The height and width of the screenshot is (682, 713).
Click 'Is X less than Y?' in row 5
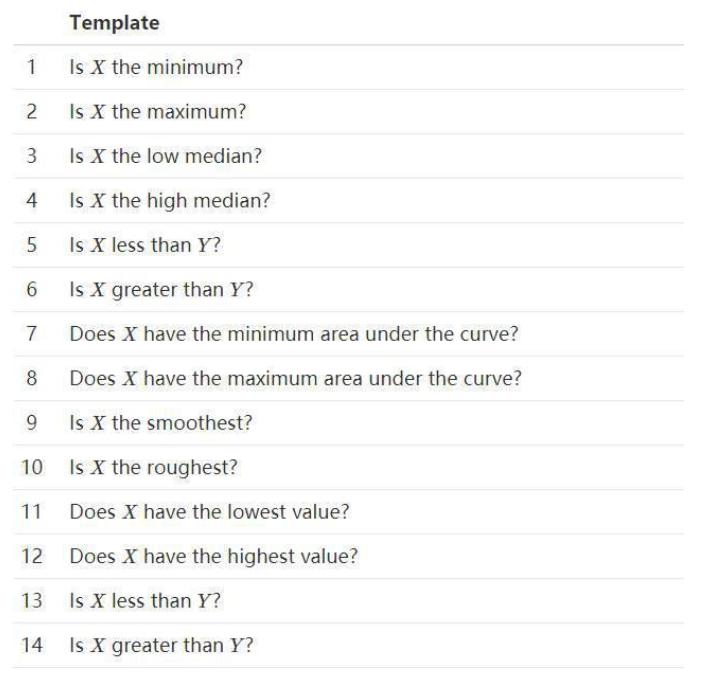point(145,245)
